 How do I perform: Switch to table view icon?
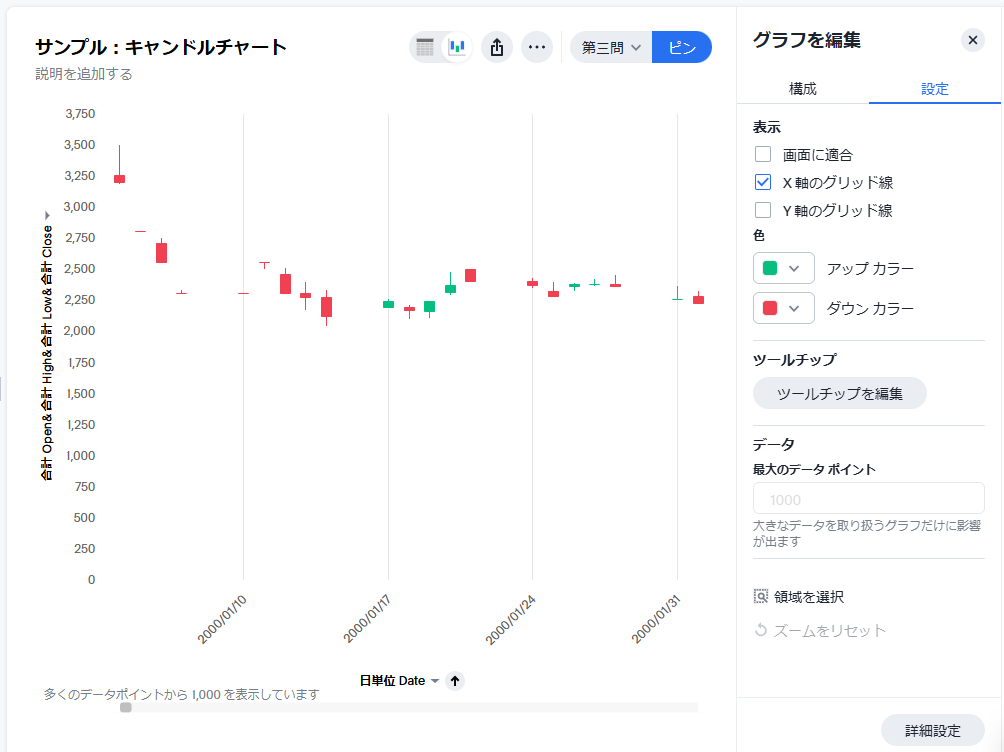click(426, 47)
